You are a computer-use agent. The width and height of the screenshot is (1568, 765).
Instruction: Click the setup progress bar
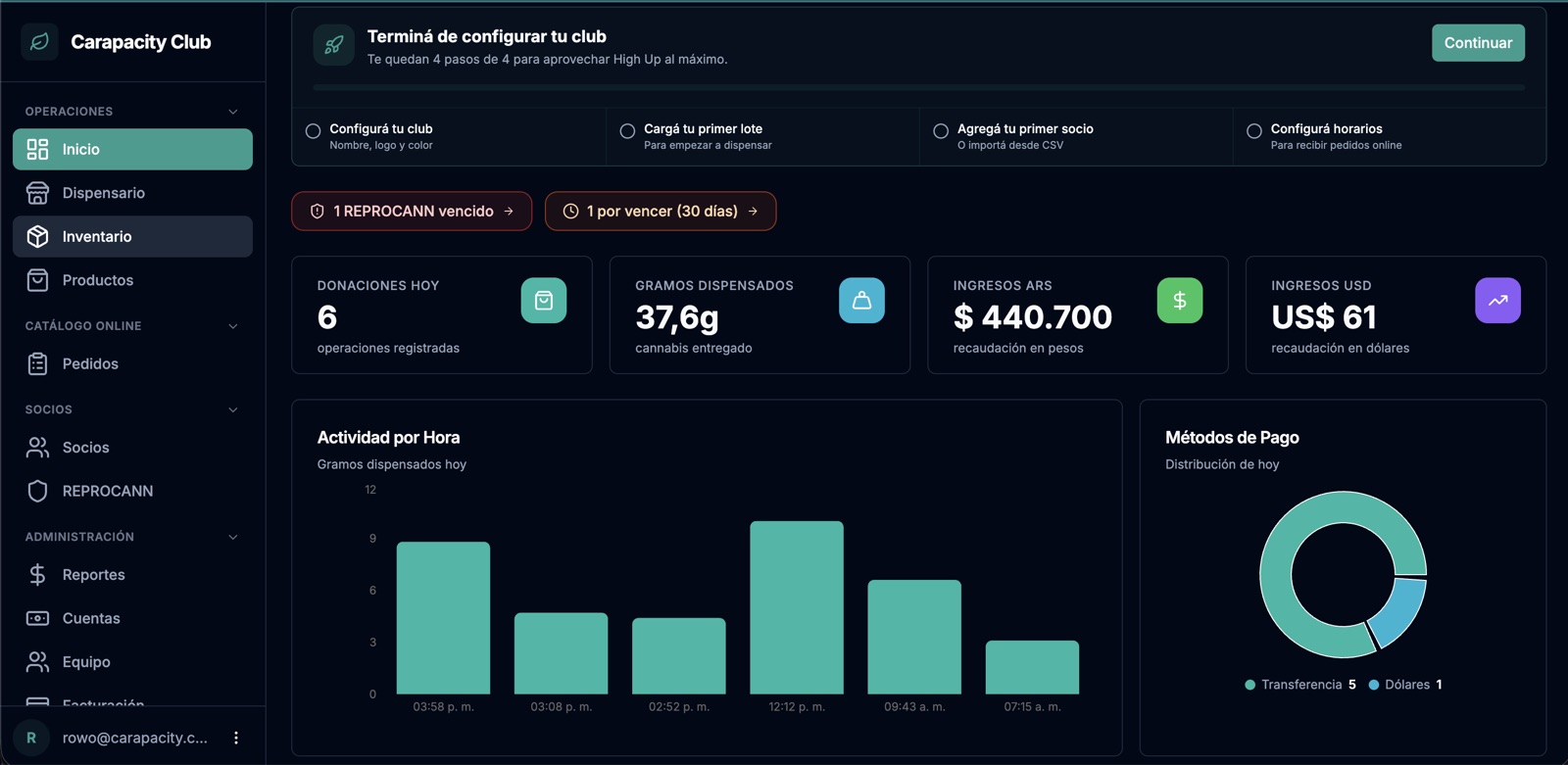coord(918,88)
